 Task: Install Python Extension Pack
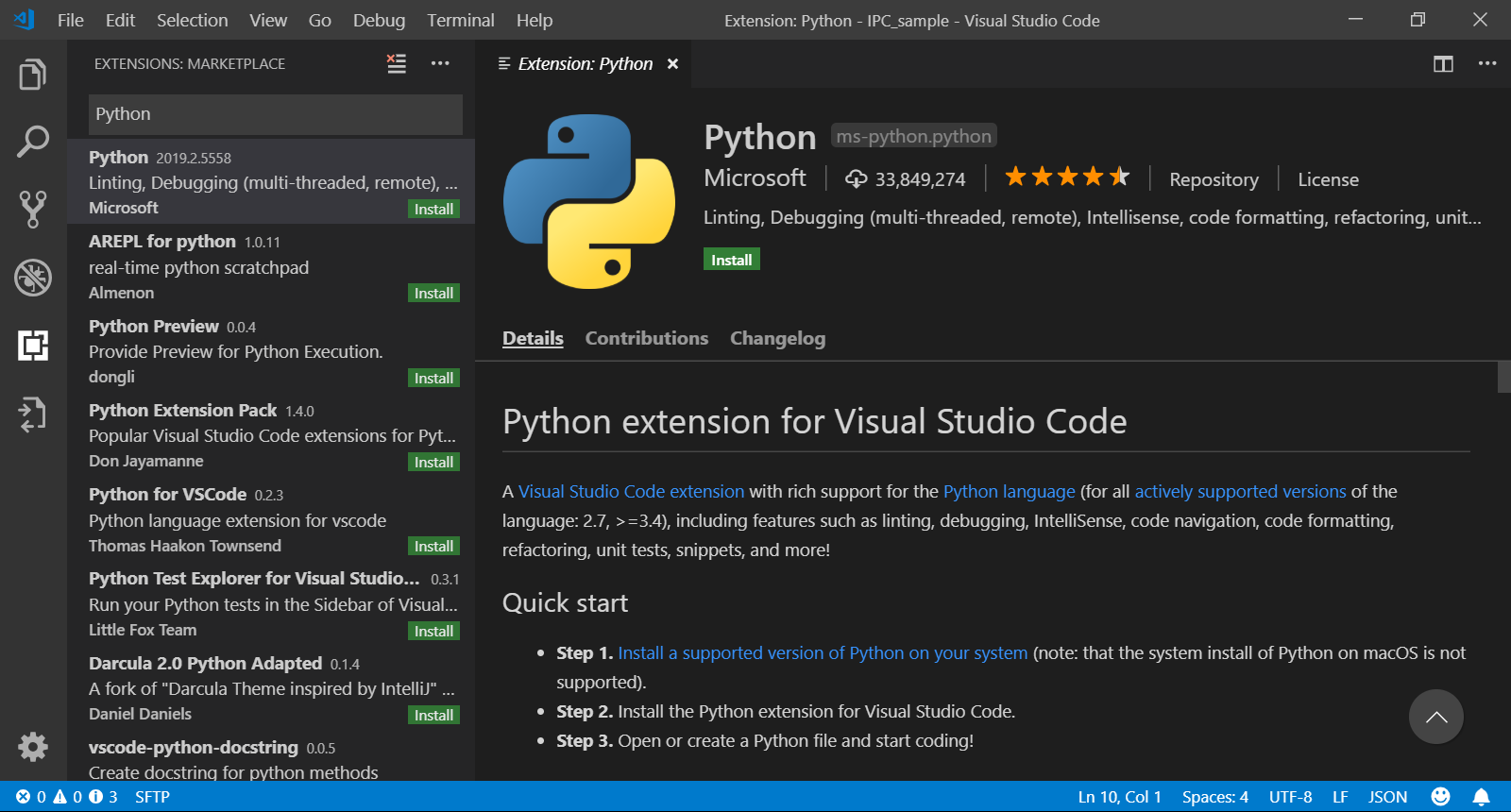pyautogui.click(x=433, y=462)
